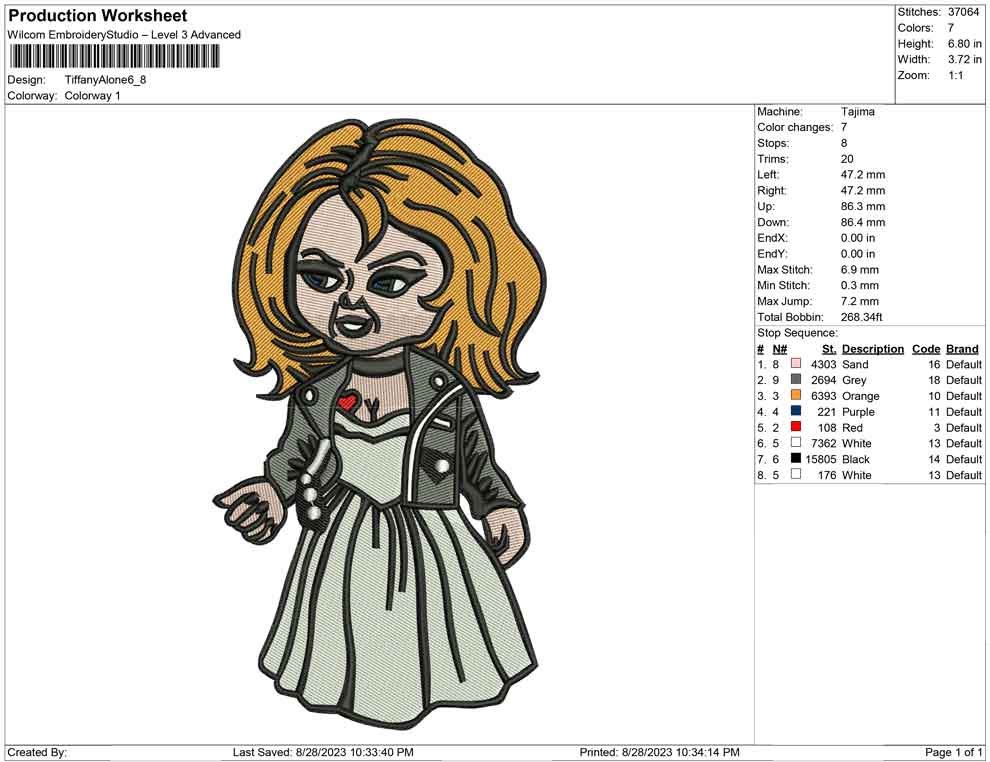This screenshot has height=762, width=990.
Task: Click the Machine value 'Tajima'
Action: [x=857, y=112]
